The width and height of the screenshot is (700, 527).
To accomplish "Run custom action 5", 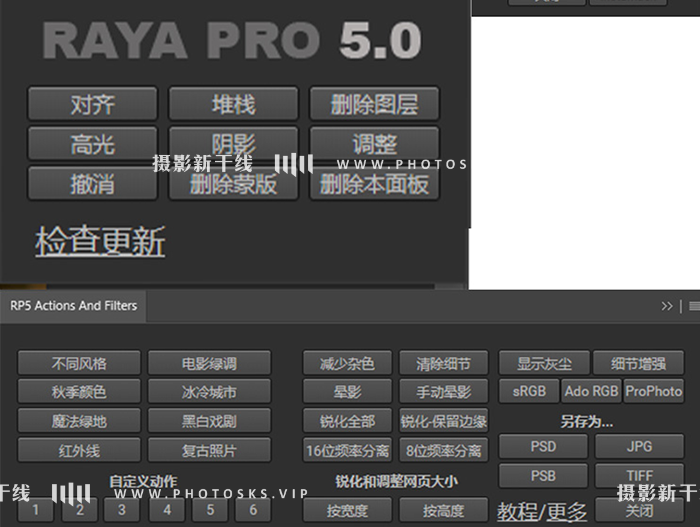I will (210, 510).
